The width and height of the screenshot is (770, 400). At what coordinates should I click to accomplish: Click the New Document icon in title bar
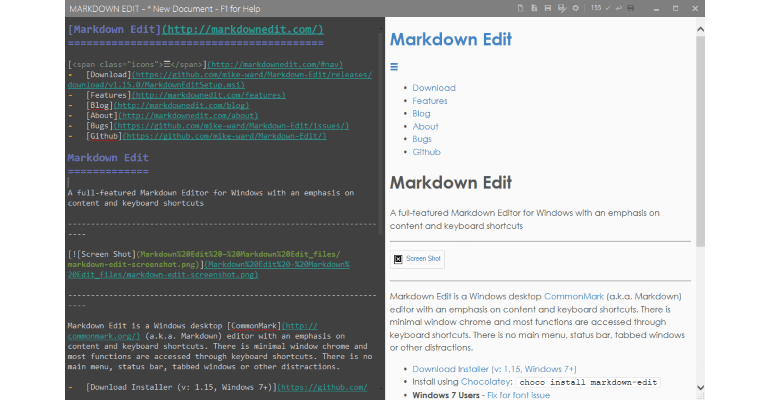pyautogui.click(x=522, y=8)
